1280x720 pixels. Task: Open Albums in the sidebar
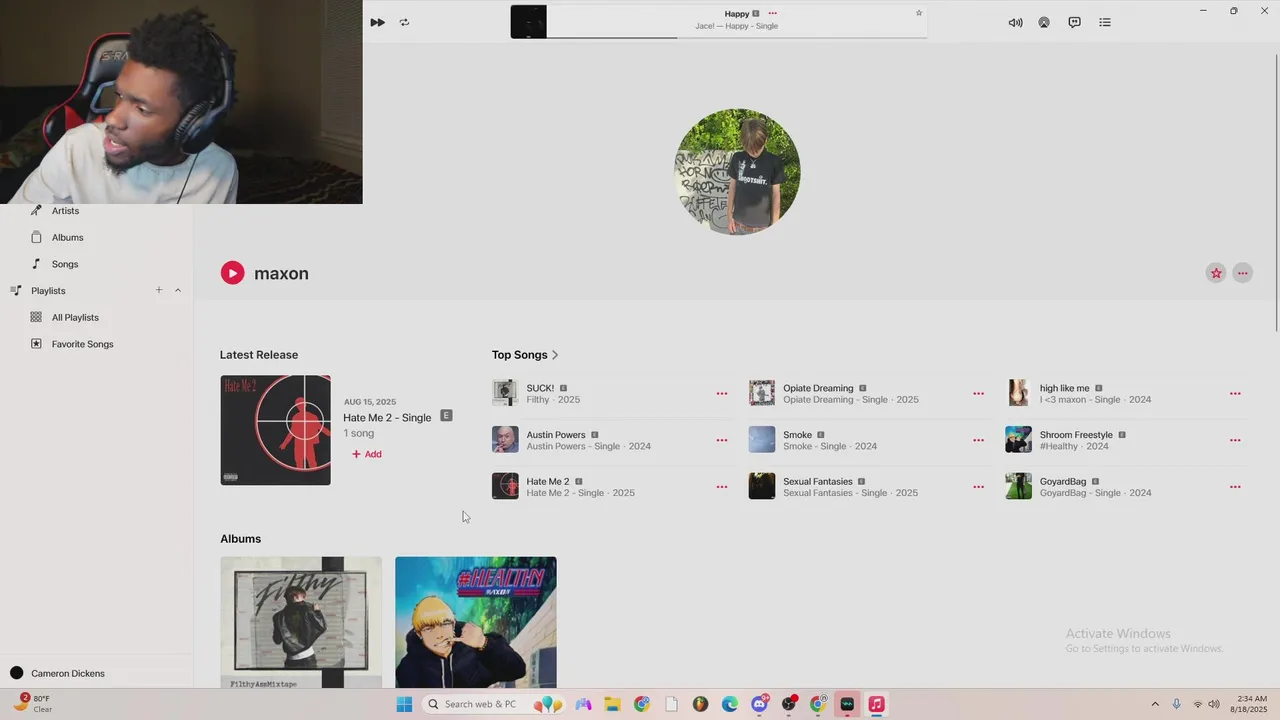(x=67, y=237)
